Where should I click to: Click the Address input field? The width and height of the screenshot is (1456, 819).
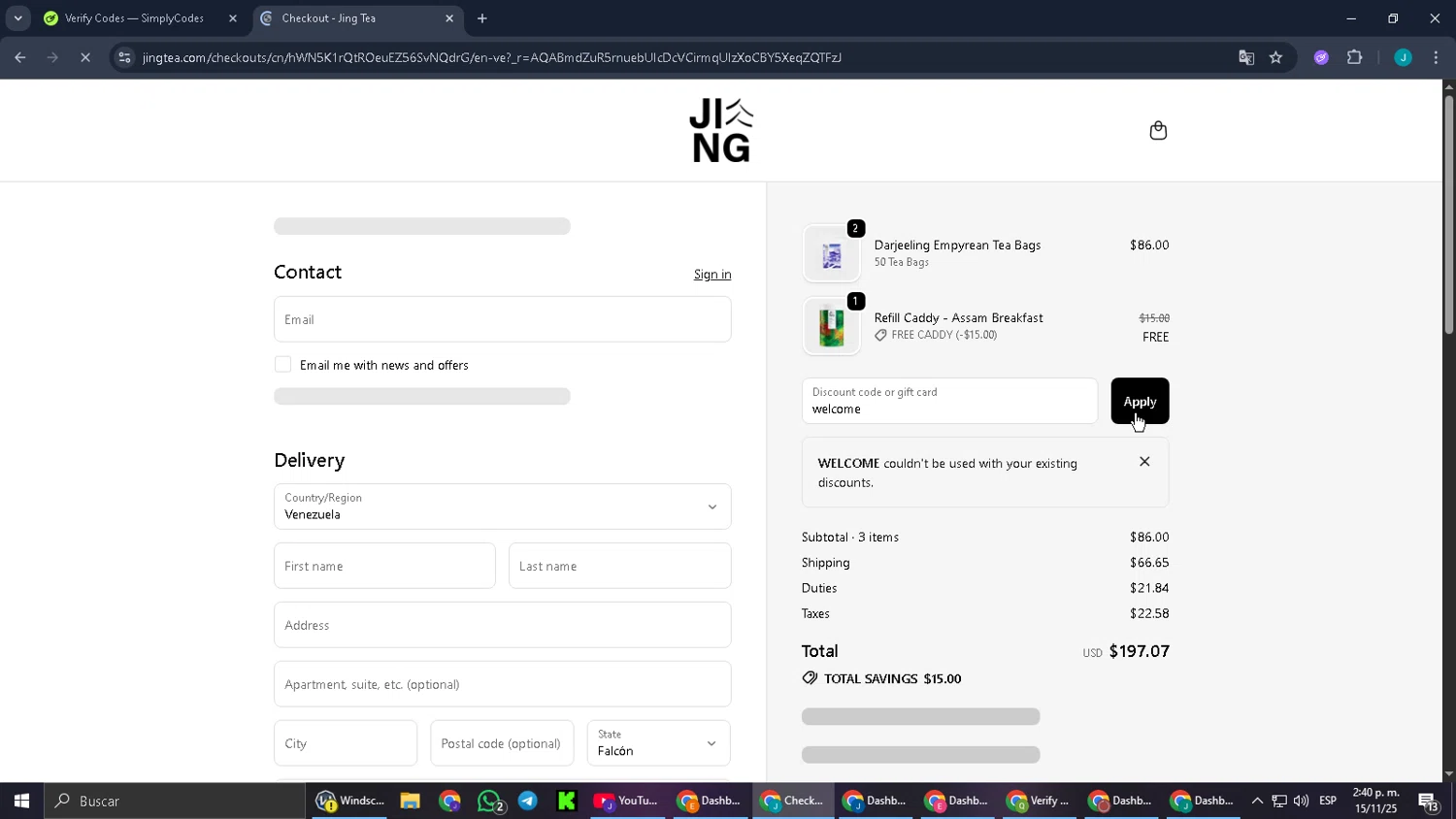[503, 625]
